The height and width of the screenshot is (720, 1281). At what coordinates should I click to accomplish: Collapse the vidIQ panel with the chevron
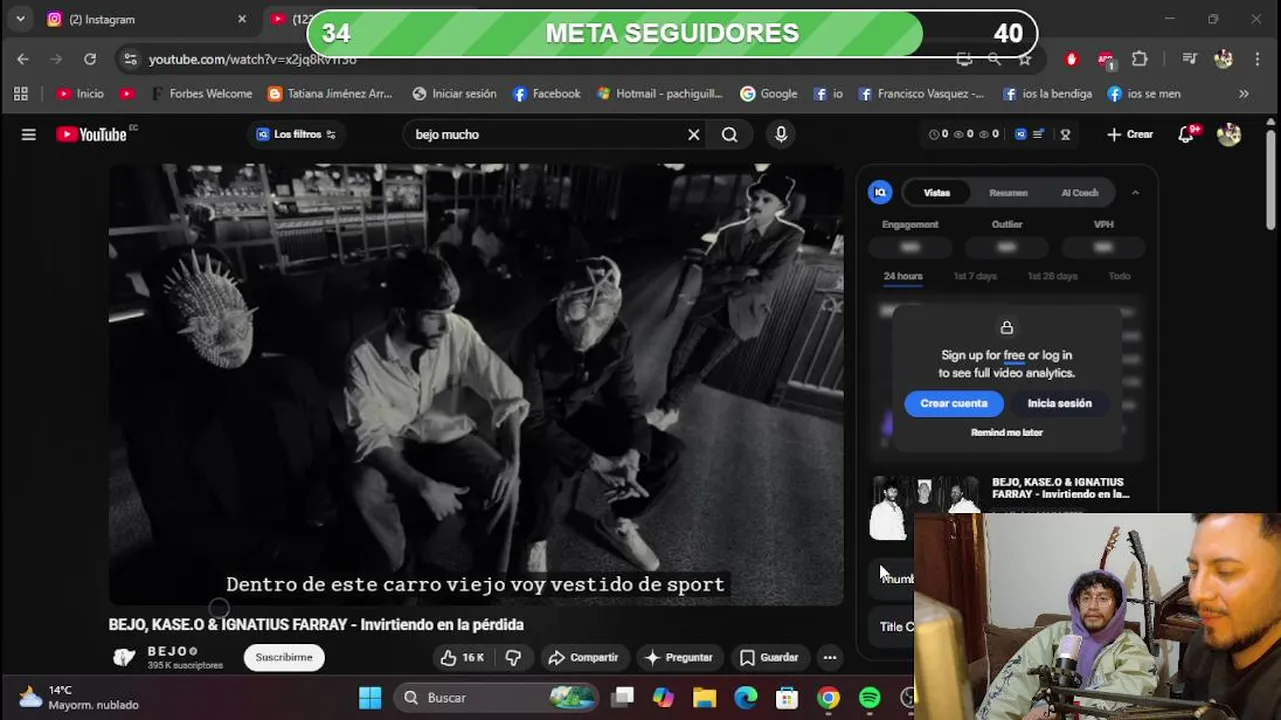click(x=1135, y=192)
